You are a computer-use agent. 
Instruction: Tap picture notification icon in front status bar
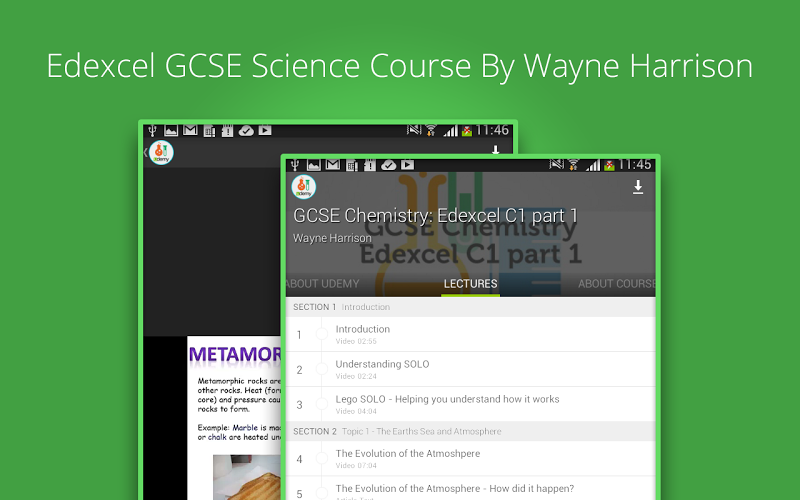pos(313,165)
